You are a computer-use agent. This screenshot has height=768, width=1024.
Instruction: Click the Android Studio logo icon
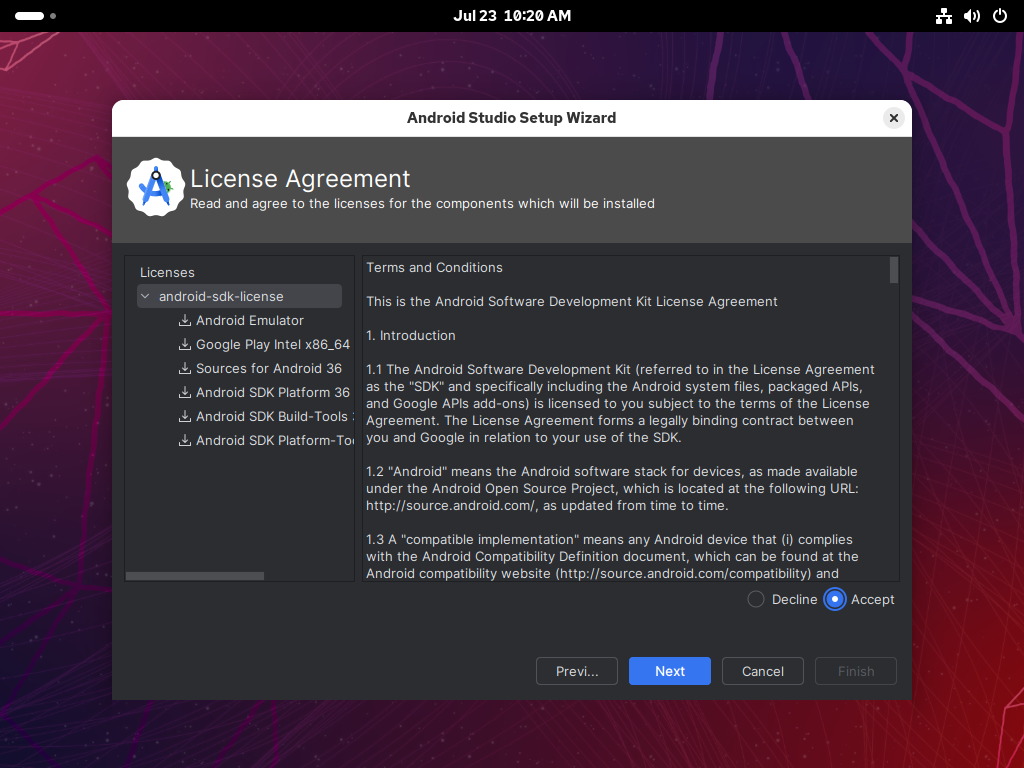[155, 187]
